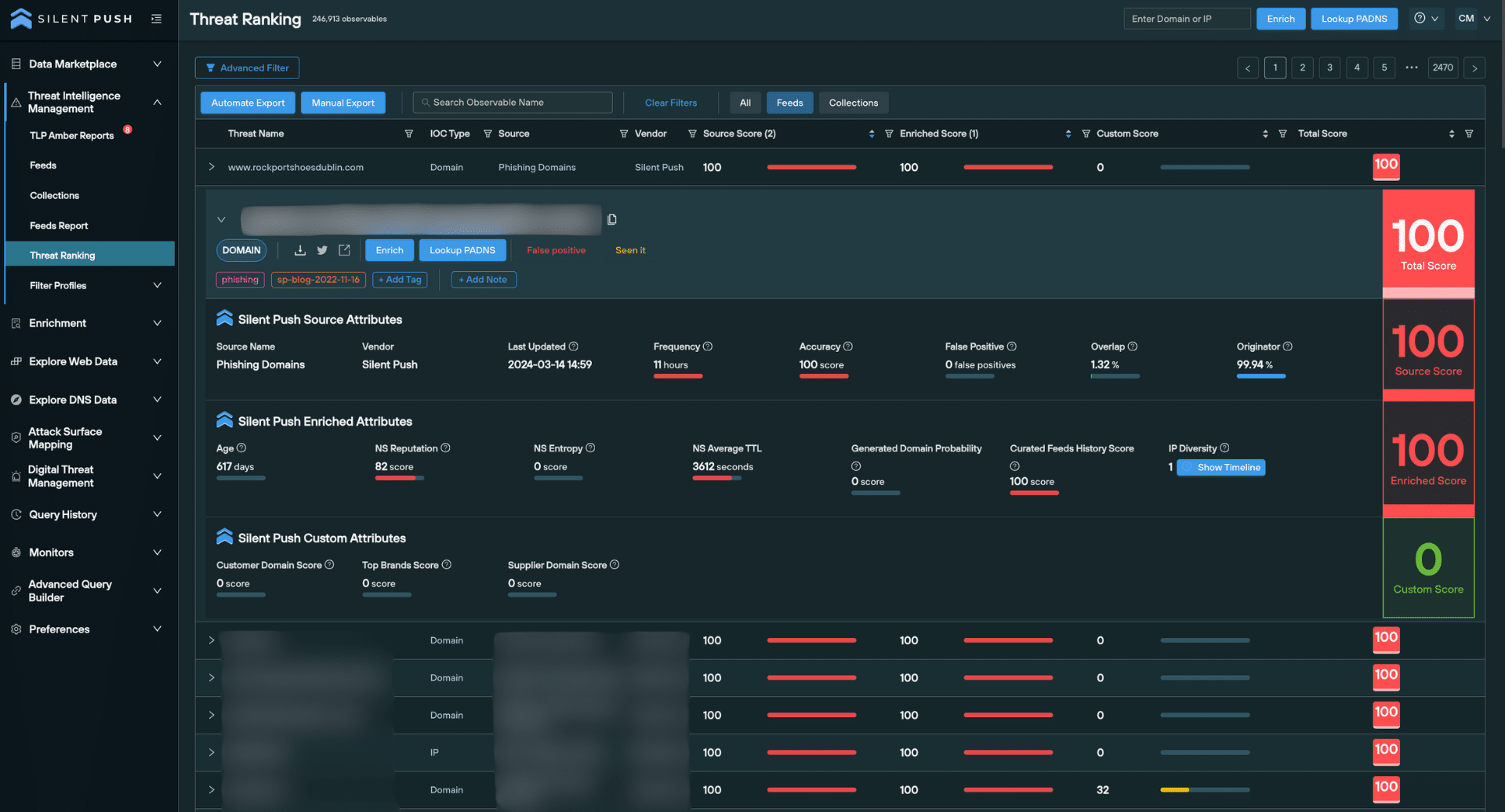This screenshot has height=812, width=1505.
Task: Open help question mark icon in header
Action: (x=1420, y=18)
